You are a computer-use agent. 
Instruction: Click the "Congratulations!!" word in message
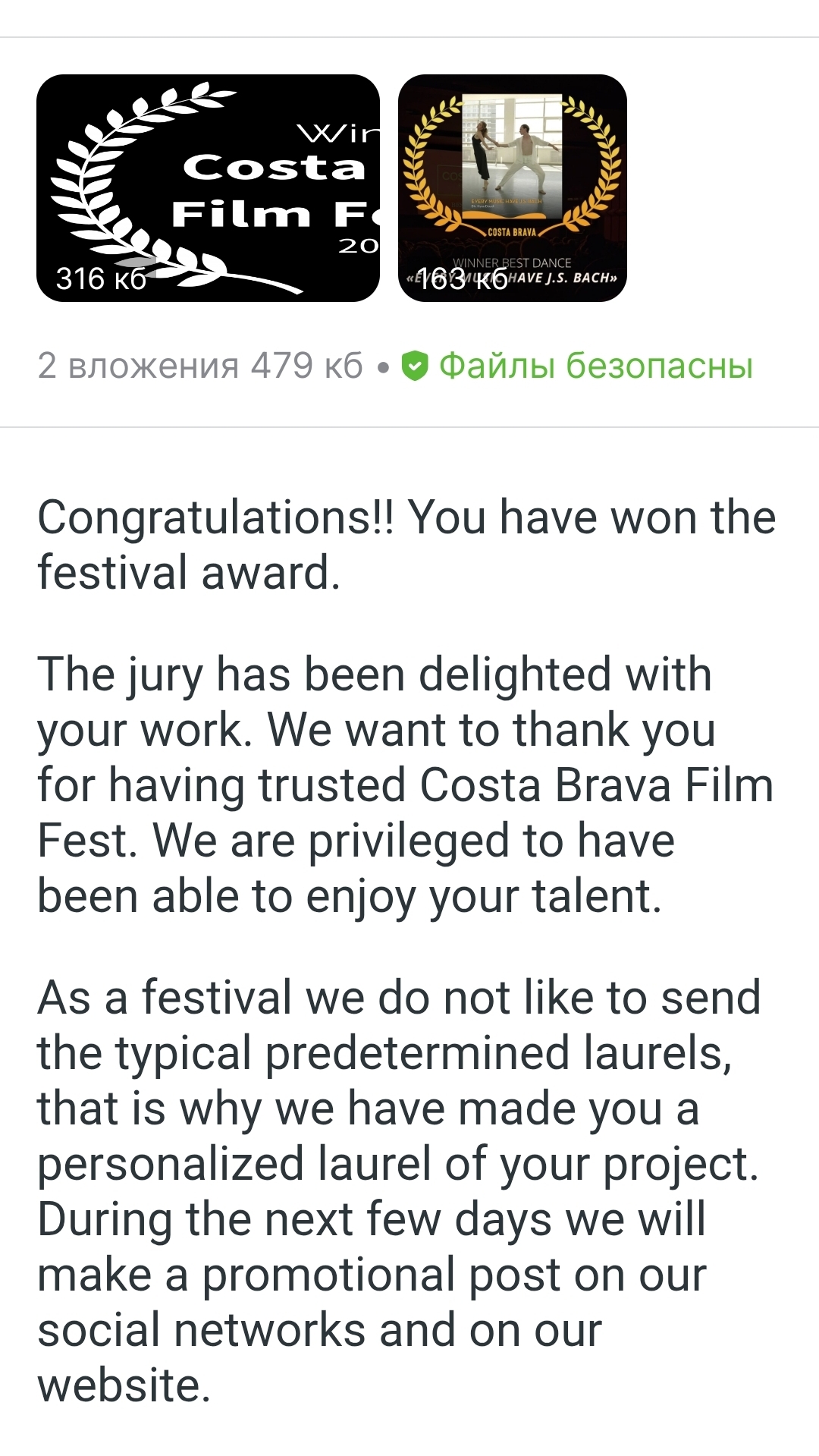tap(216, 517)
